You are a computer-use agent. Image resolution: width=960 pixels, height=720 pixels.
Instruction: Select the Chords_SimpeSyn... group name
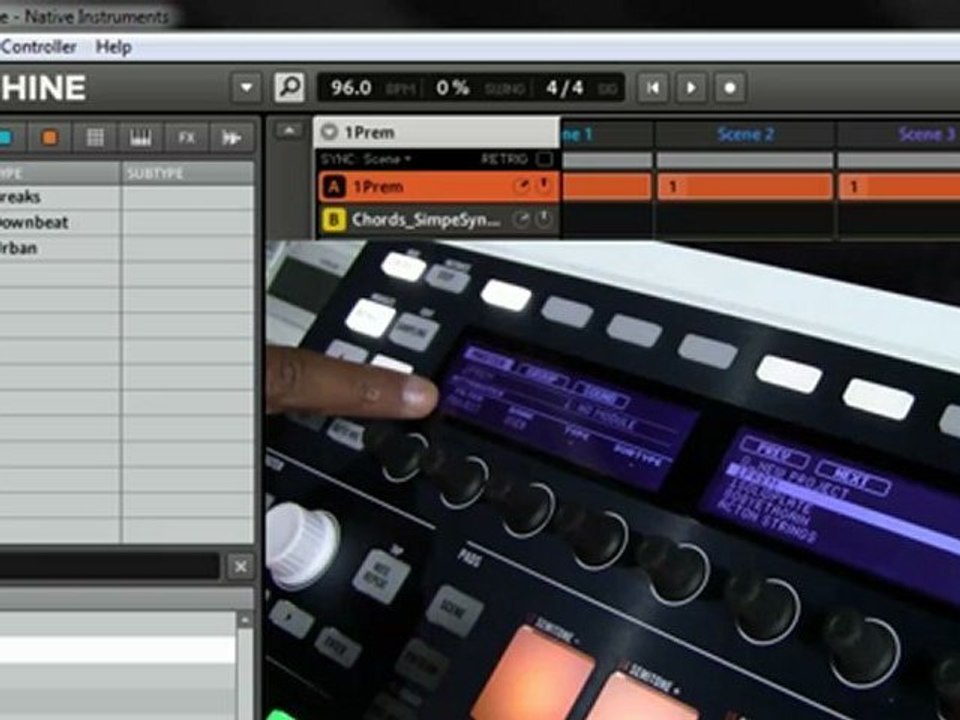[x=426, y=219]
